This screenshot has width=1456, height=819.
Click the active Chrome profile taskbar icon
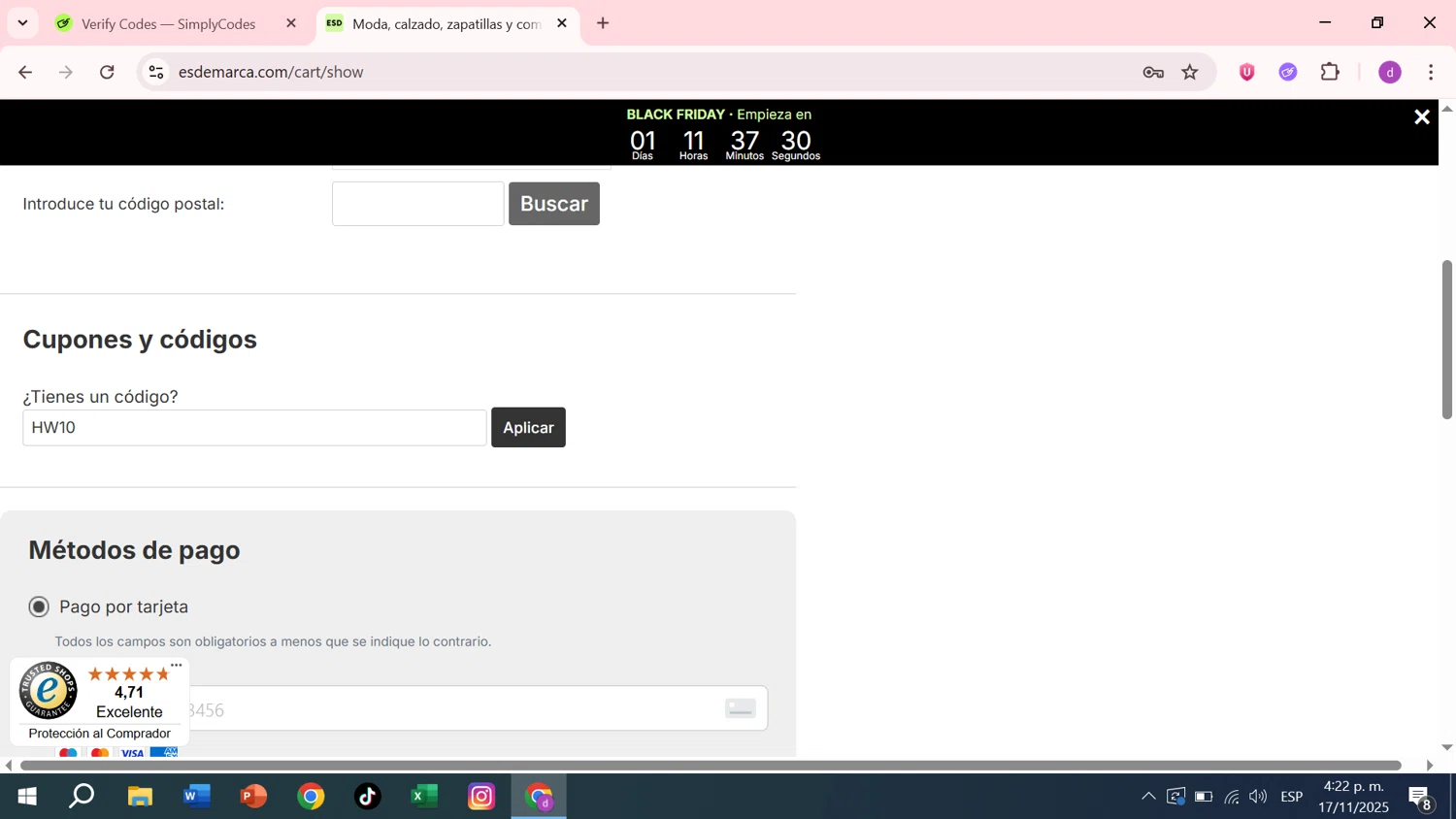(539, 797)
